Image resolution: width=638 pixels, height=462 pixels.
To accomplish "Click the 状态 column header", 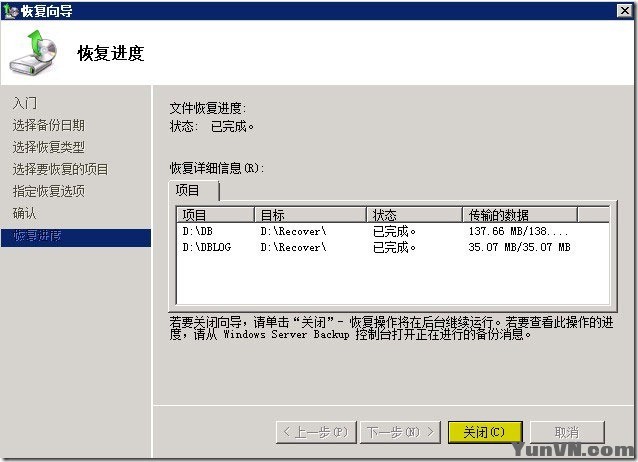I will click(414, 215).
